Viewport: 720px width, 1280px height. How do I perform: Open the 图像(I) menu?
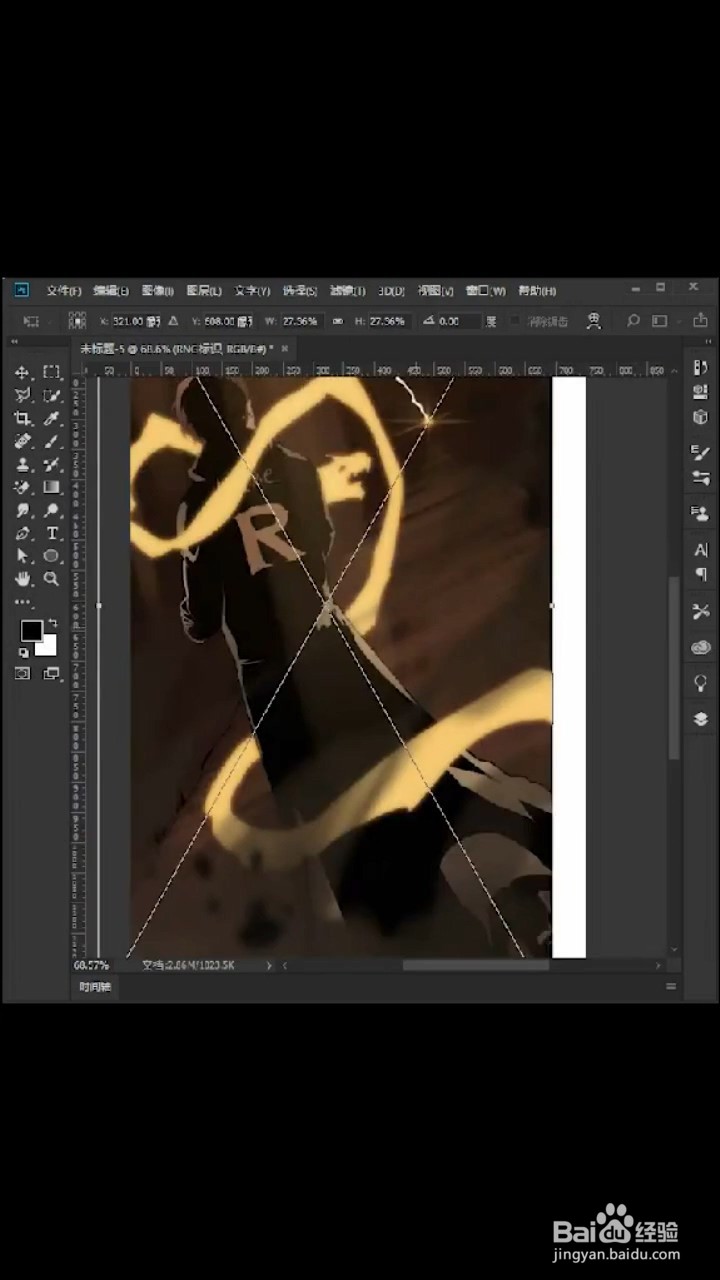click(x=158, y=291)
